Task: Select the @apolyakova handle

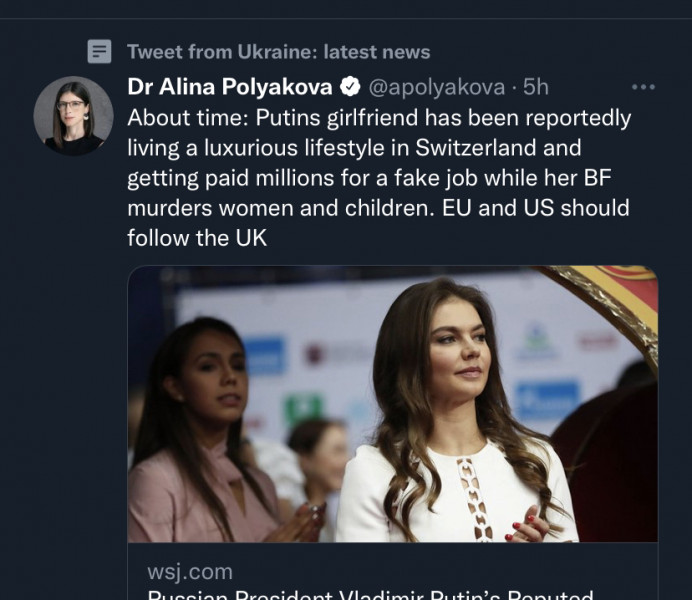Action: [x=438, y=87]
